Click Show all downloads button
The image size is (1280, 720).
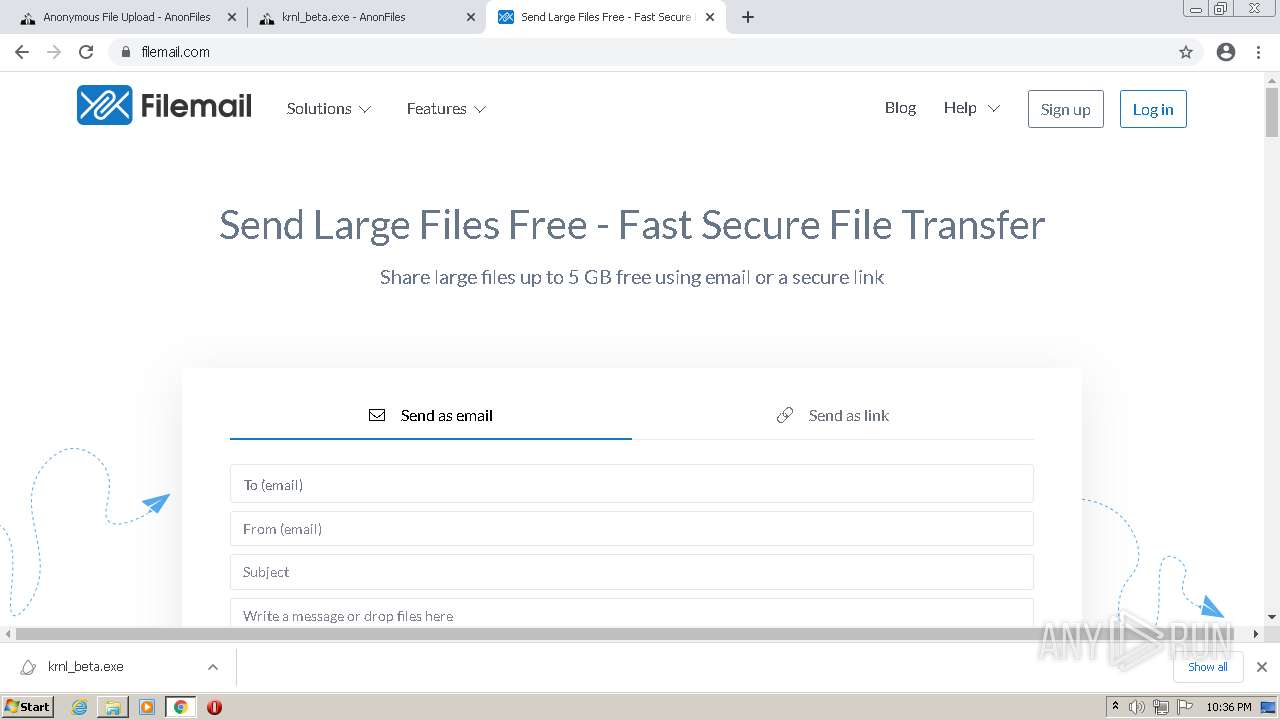coord(1208,667)
